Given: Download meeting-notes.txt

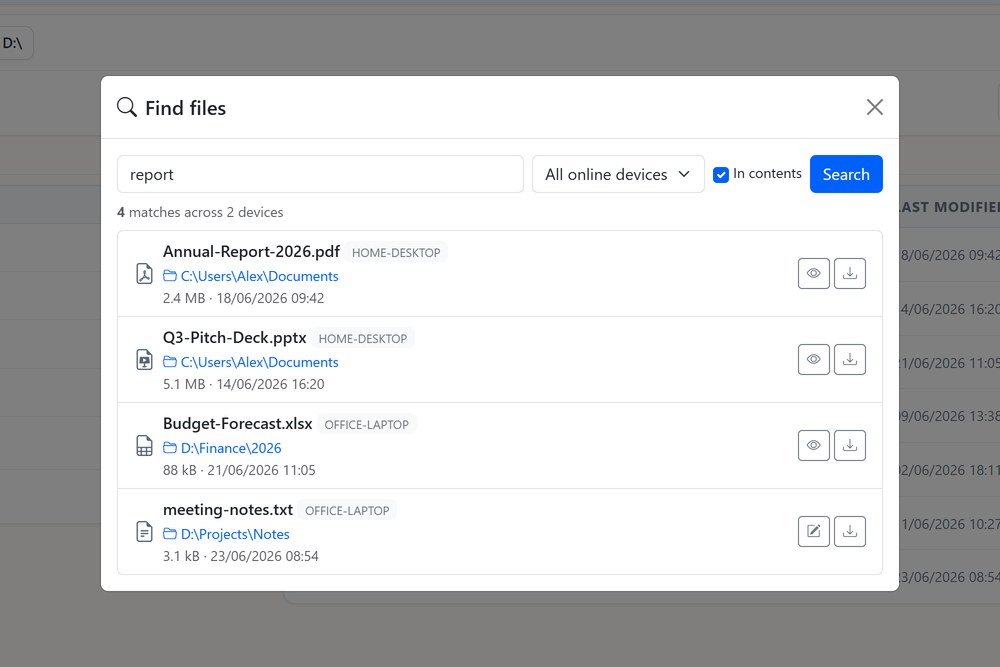Looking at the screenshot, I should click(x=849, y=531).
